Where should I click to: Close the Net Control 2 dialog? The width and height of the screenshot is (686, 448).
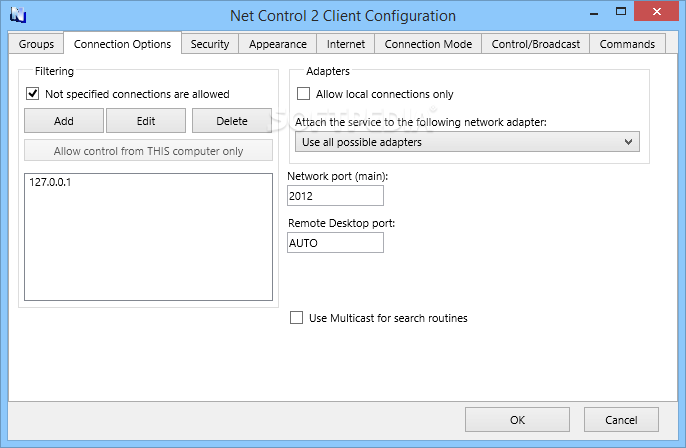click(656, 12)
